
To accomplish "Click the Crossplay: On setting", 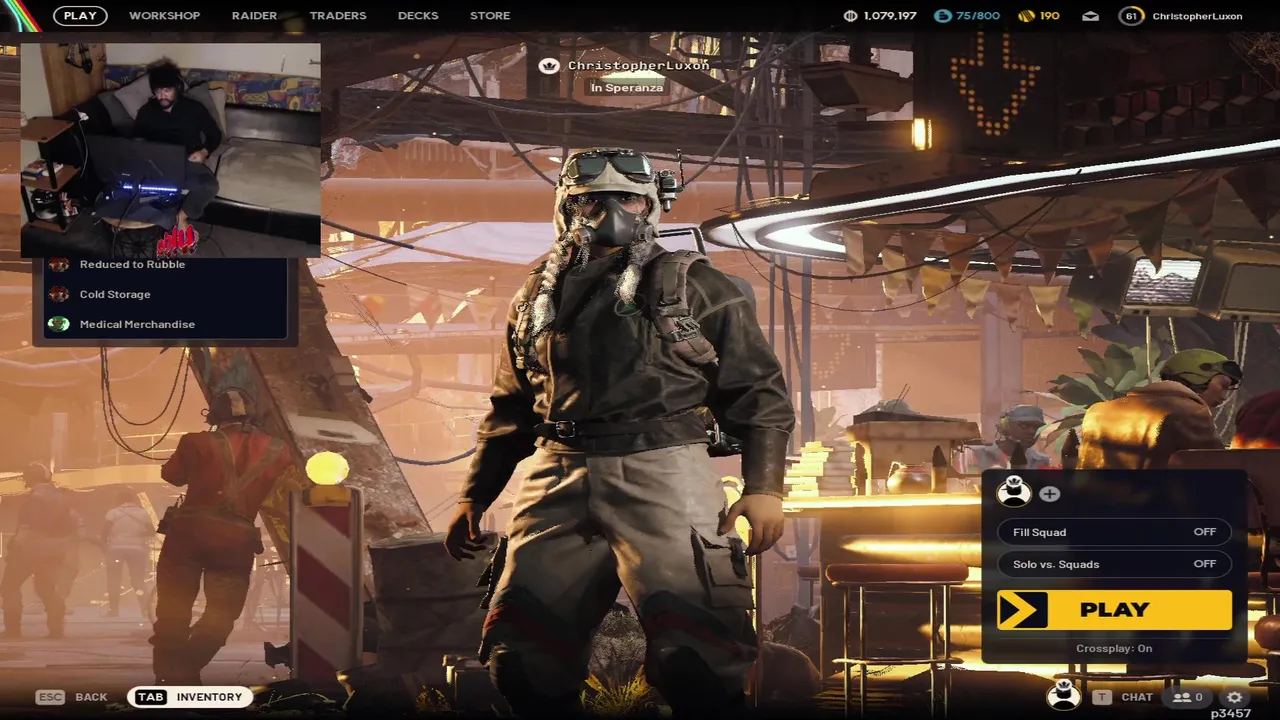I will [x=1114, y=648].
